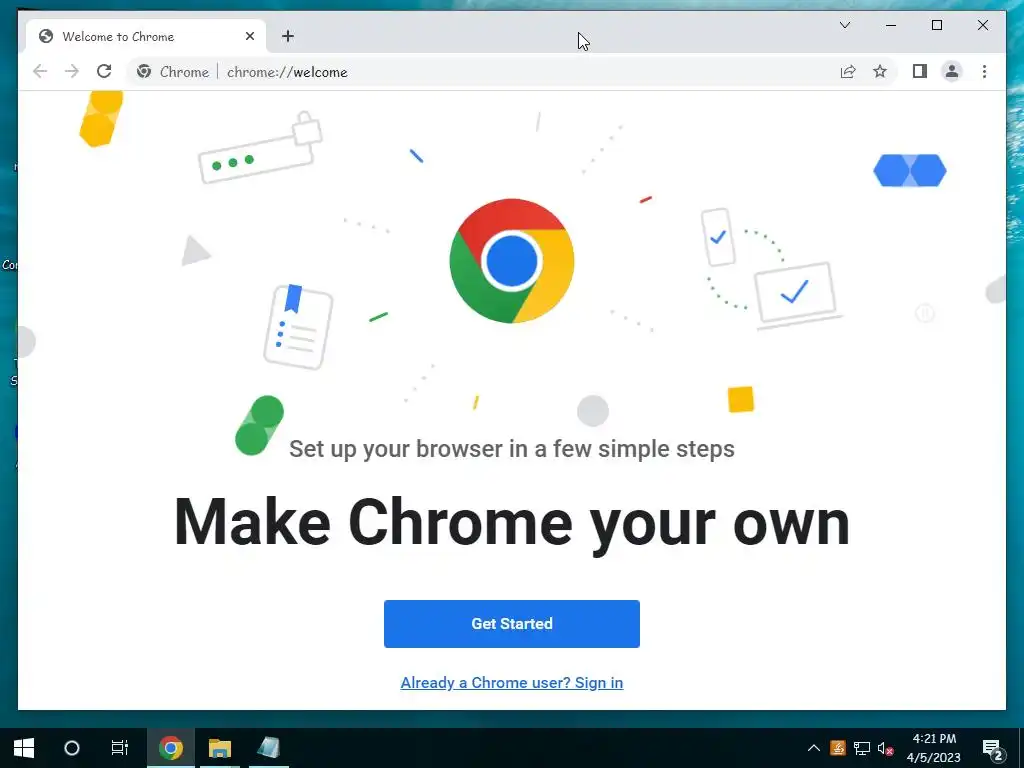Screen dimensions: 1024x768
Task: Click the 'Set up your browser' subtitle
Action: 512,449
